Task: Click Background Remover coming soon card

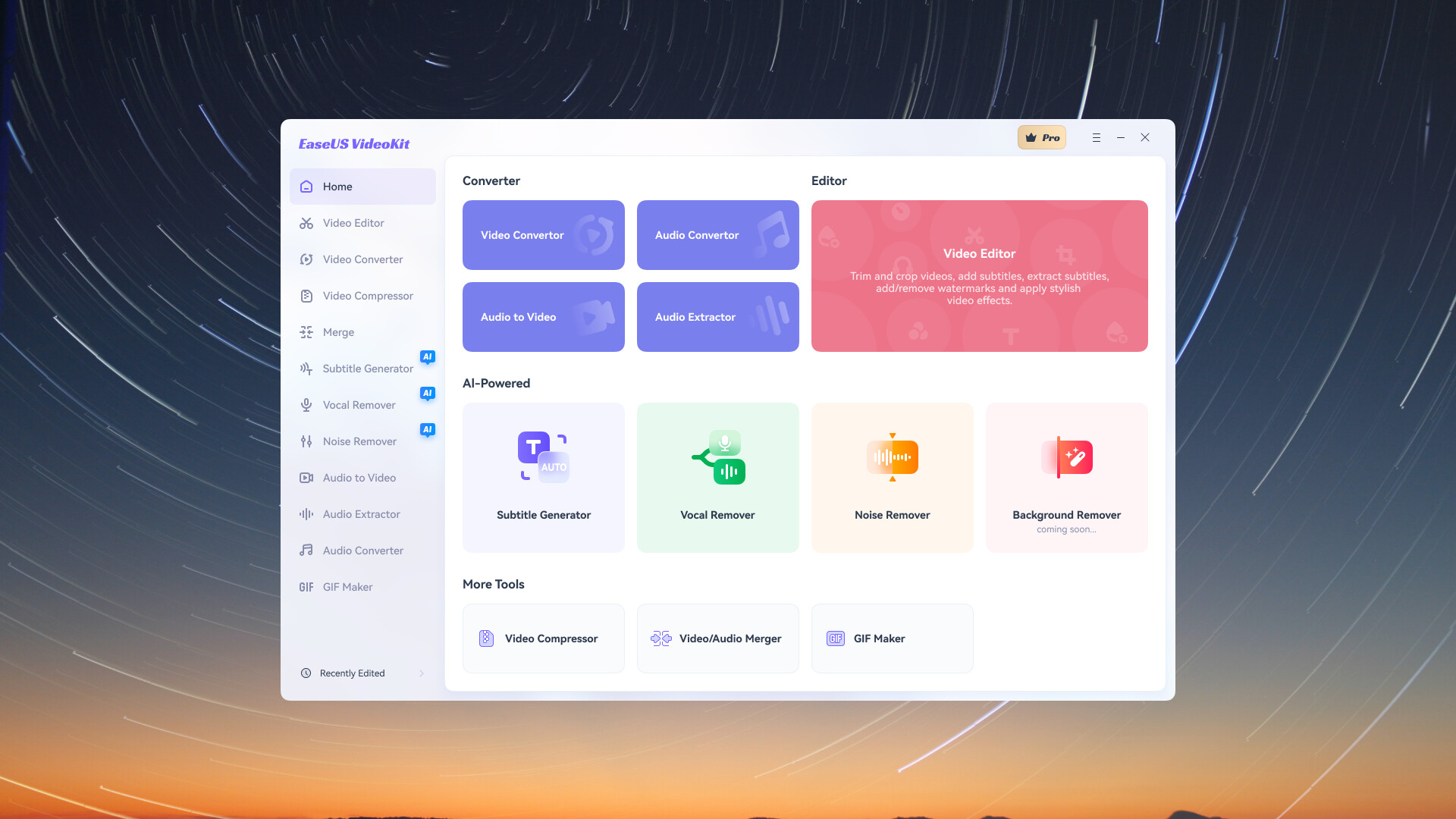Action: [1066, 477]
